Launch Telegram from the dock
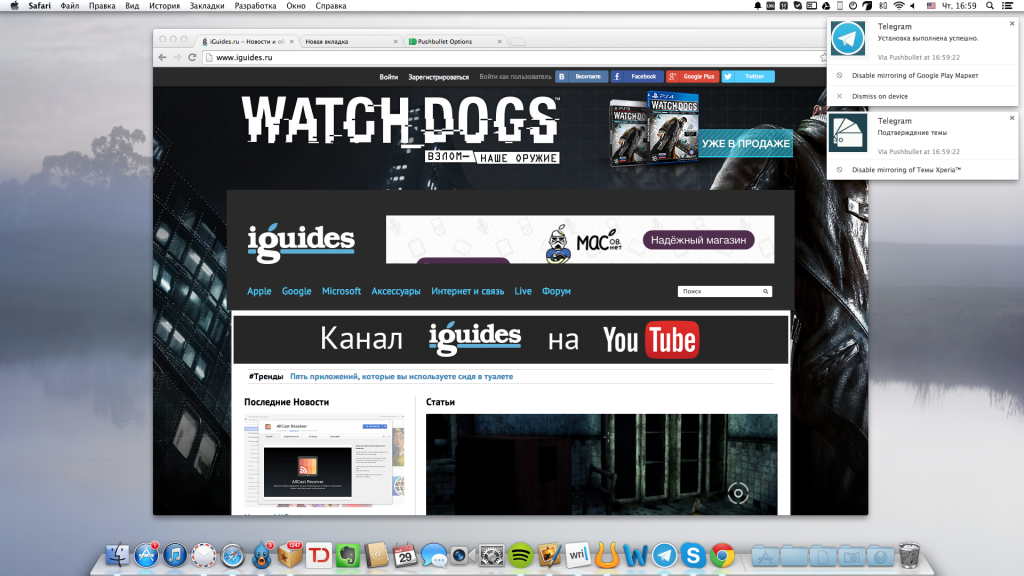 click(664, 556)
